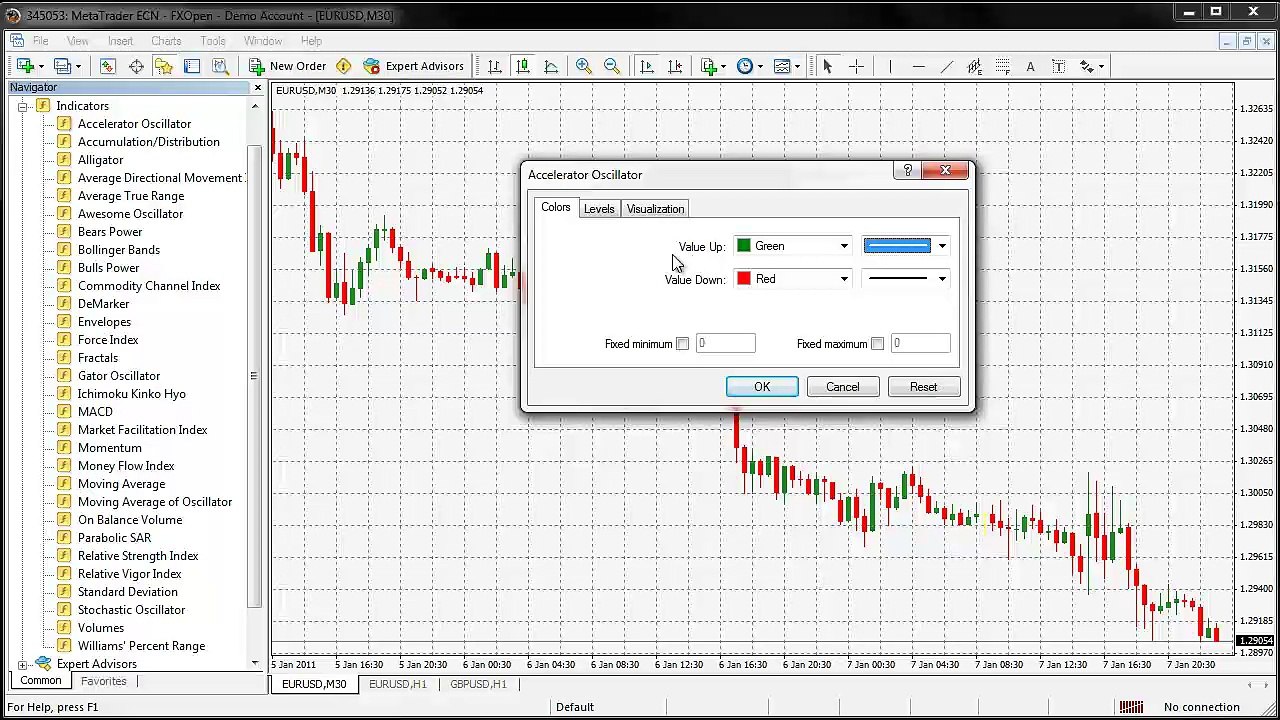The height and width of the screenshot is (720, 1280).
Task: Select Bollinger Bands in Navigator
Action: [119, 250]
